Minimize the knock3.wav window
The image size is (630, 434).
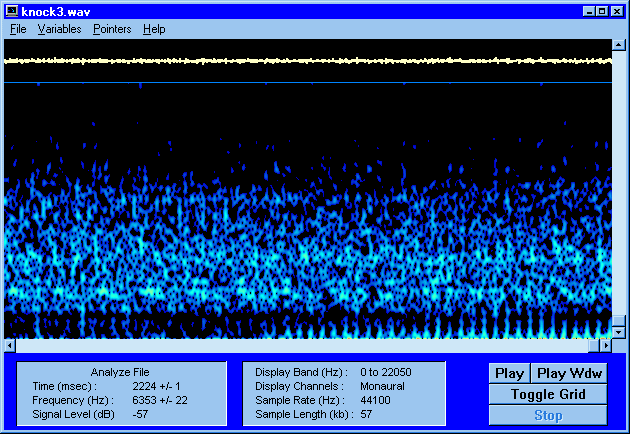pyautogui.click(x=589, y=12)
